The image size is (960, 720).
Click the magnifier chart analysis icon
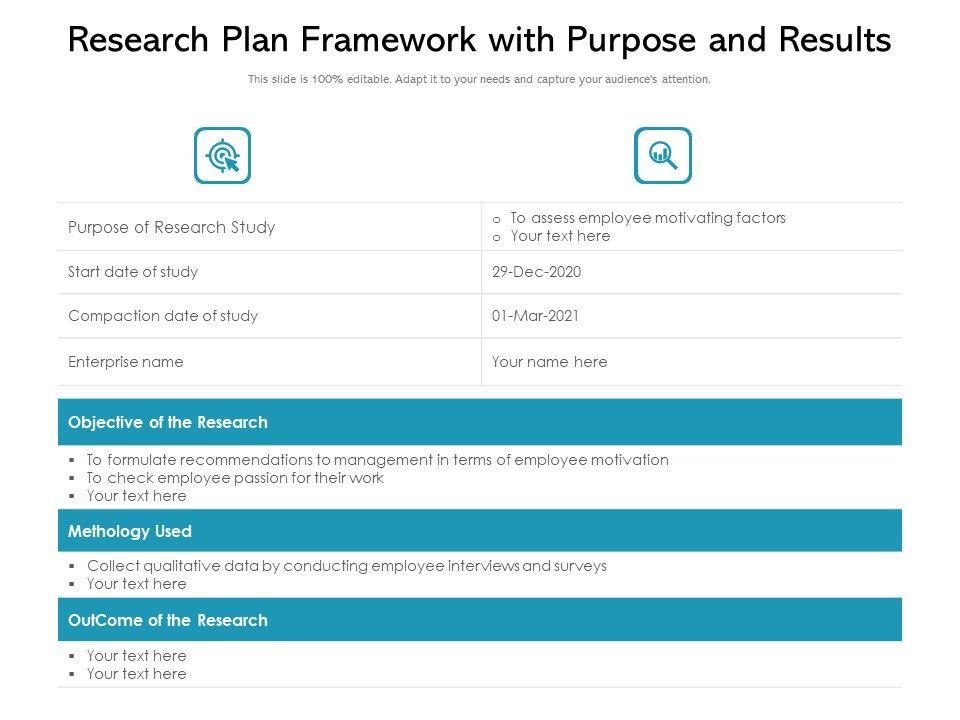pos(662,156)
